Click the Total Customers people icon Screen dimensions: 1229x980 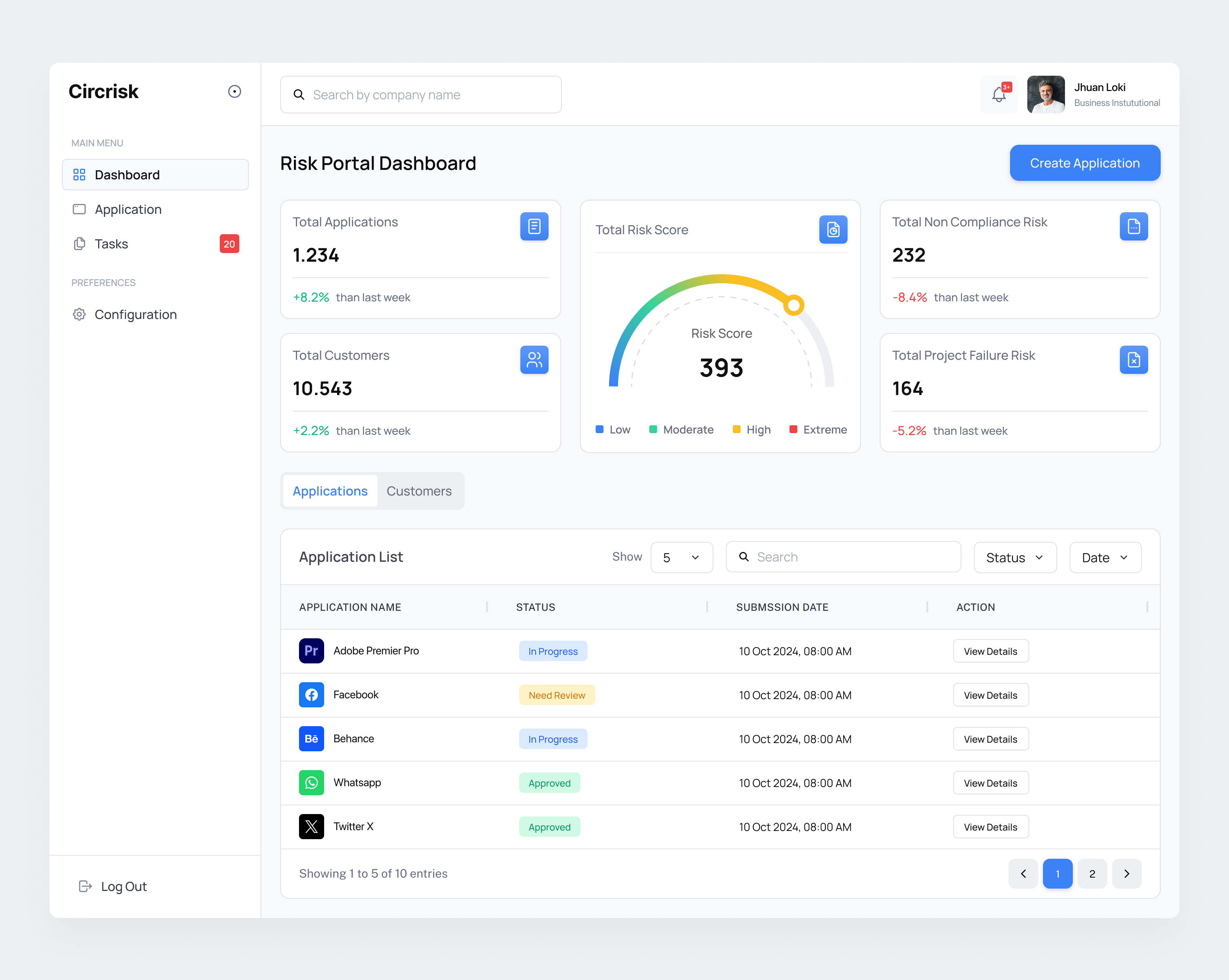click(x=534, y=359)
